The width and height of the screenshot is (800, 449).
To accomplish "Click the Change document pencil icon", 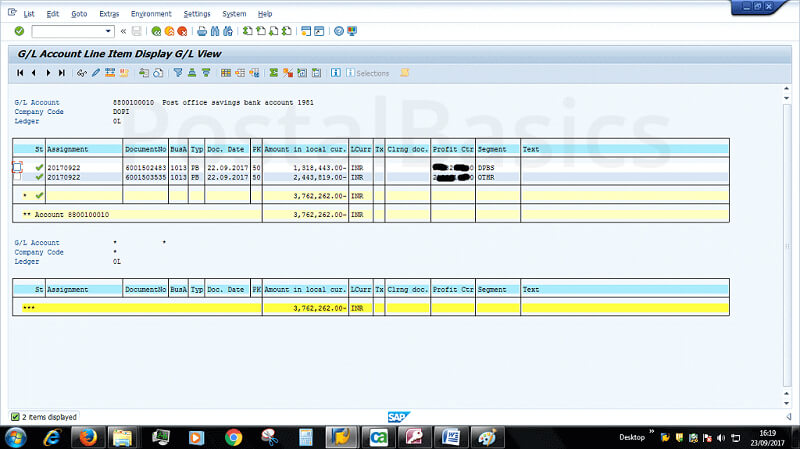I will [96, 73].
